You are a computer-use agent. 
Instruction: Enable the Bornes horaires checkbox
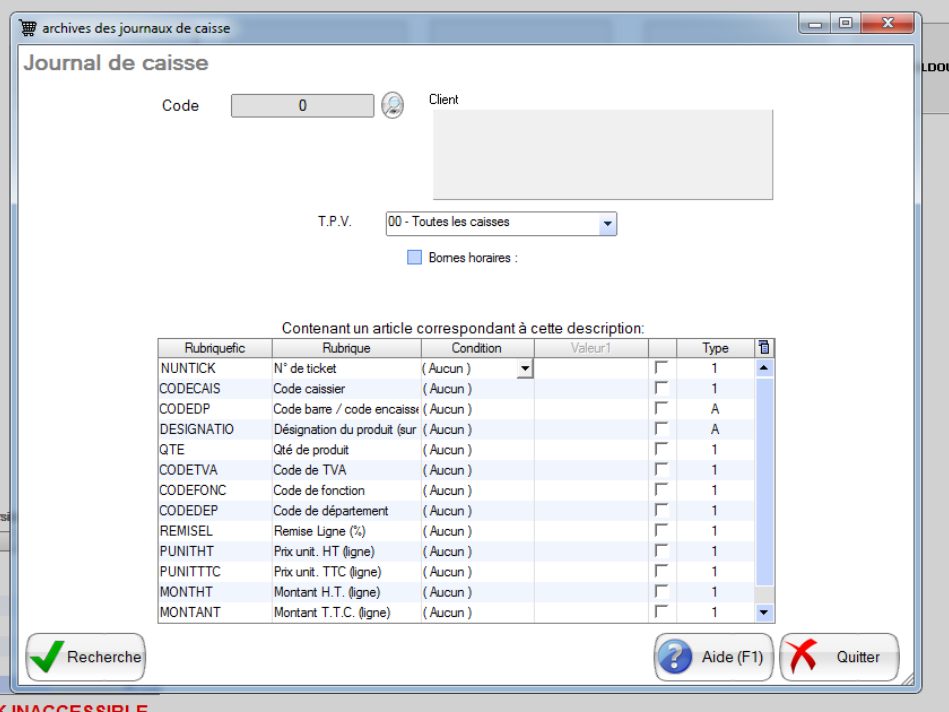[x=414, y=258]
